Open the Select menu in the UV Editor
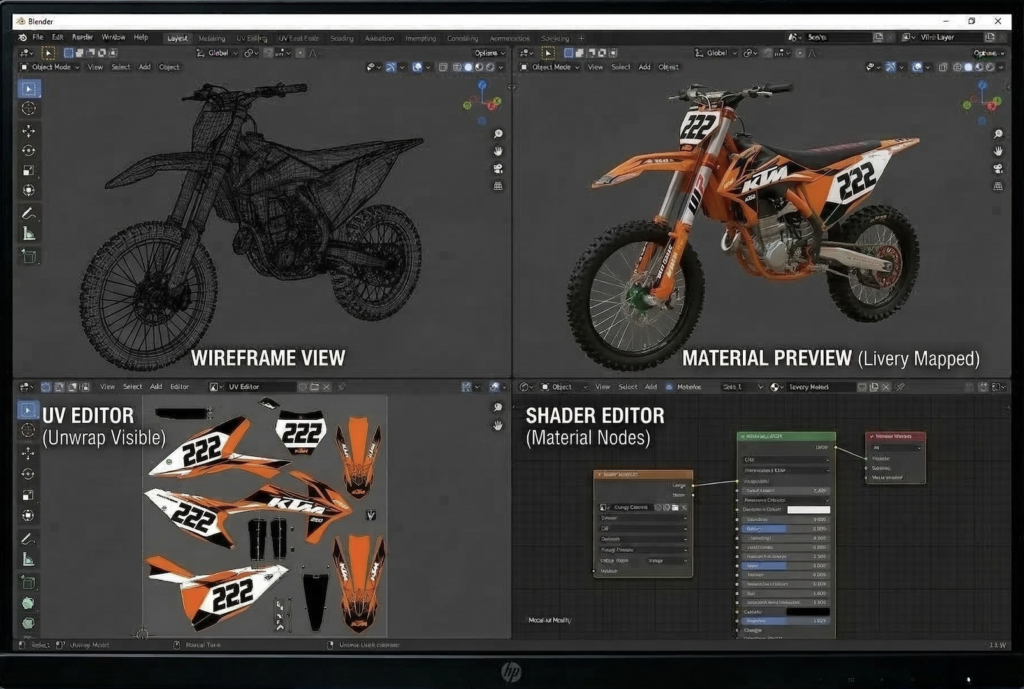The width and height of the screenshot is (1024, 689). pyautogui.click(x=132, y=387)
